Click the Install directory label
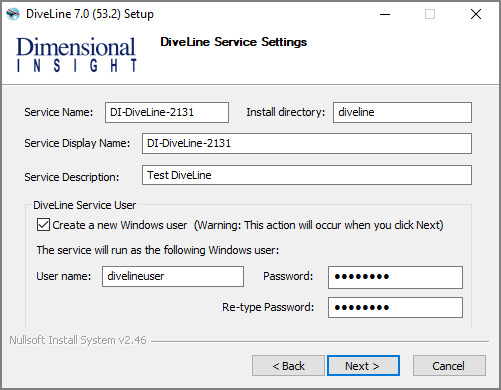The height and width of the screenshot is (390, 501). [286, 112]
